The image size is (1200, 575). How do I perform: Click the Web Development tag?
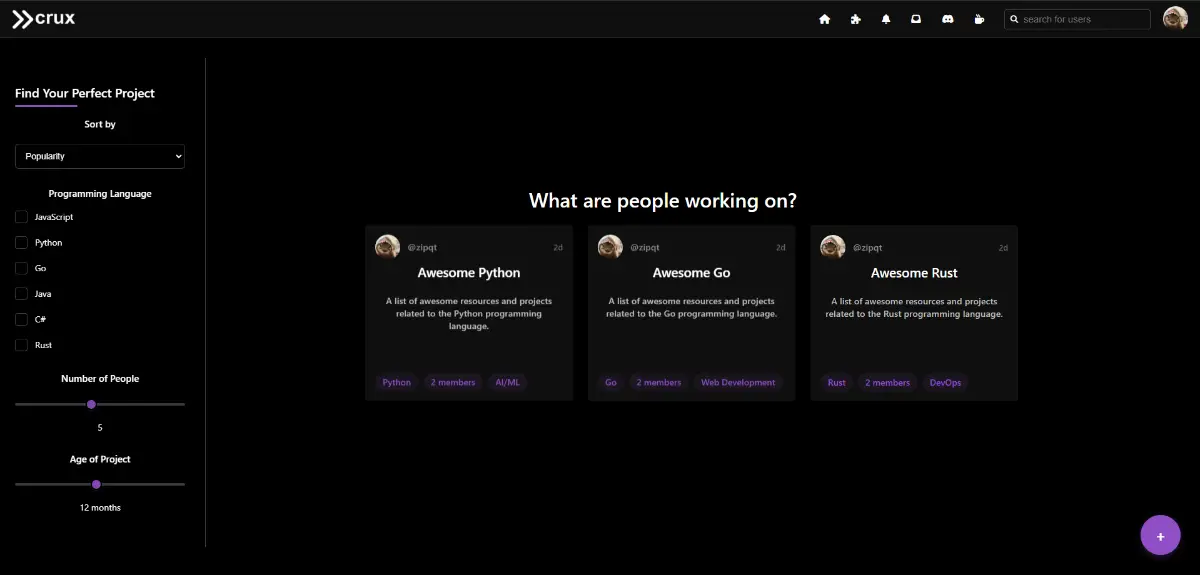[x=737, y=383]
